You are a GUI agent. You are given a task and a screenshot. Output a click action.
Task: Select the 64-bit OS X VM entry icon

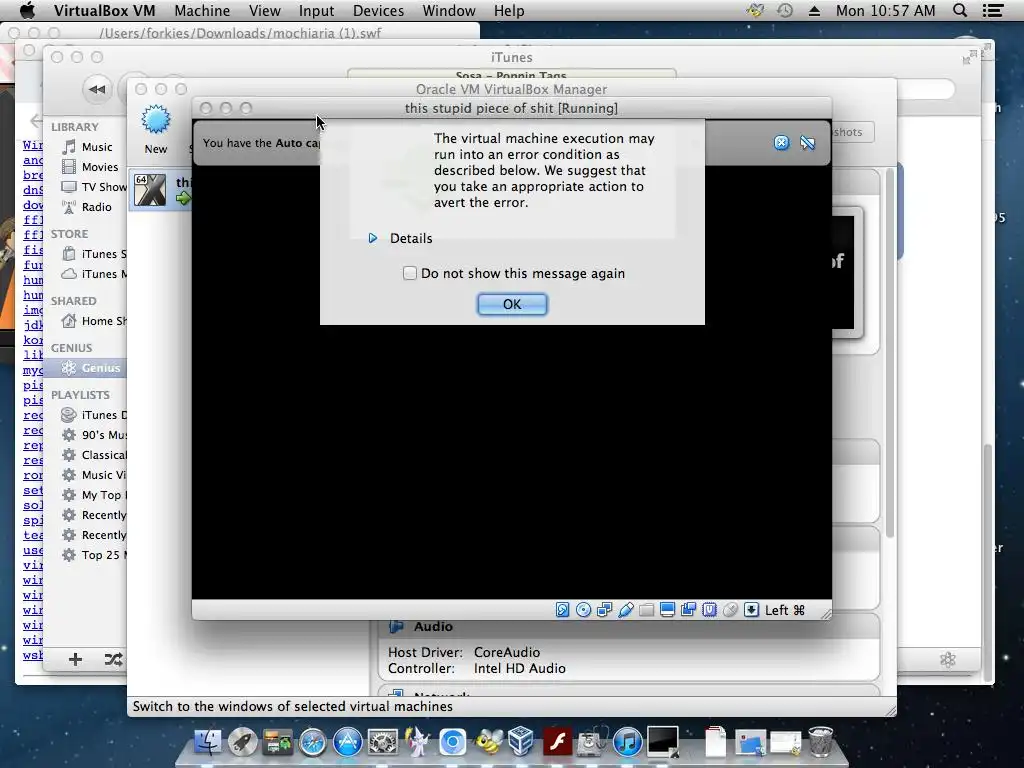(x=150, y=190)
